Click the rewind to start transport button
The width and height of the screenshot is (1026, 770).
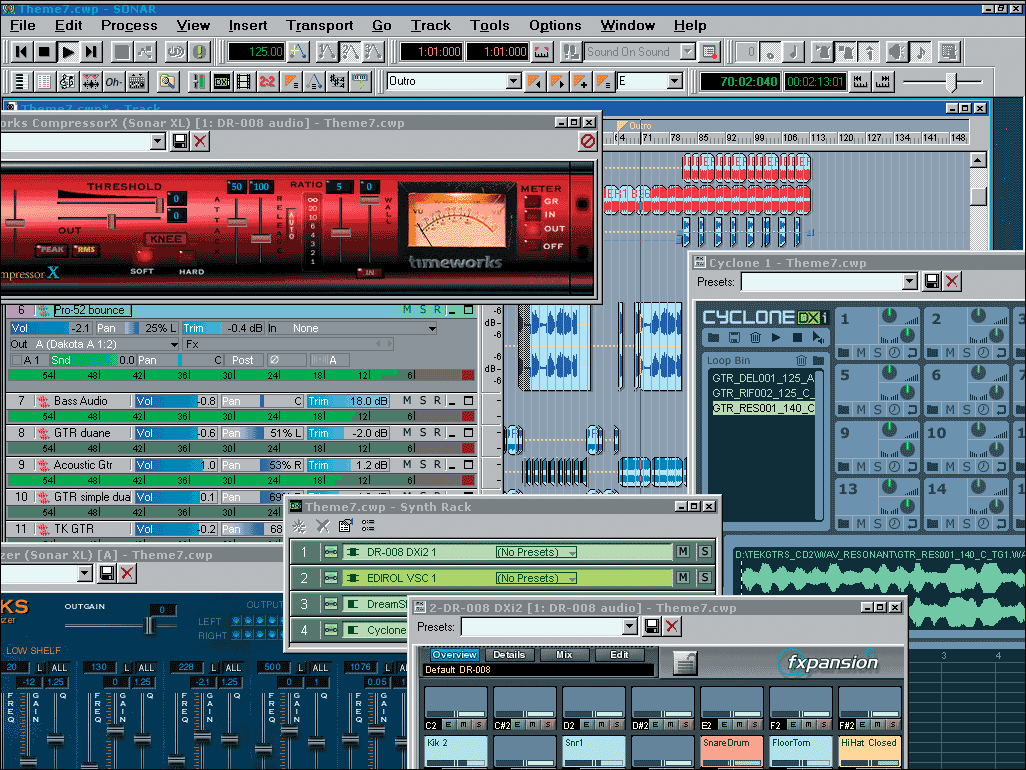click(22, 52)
